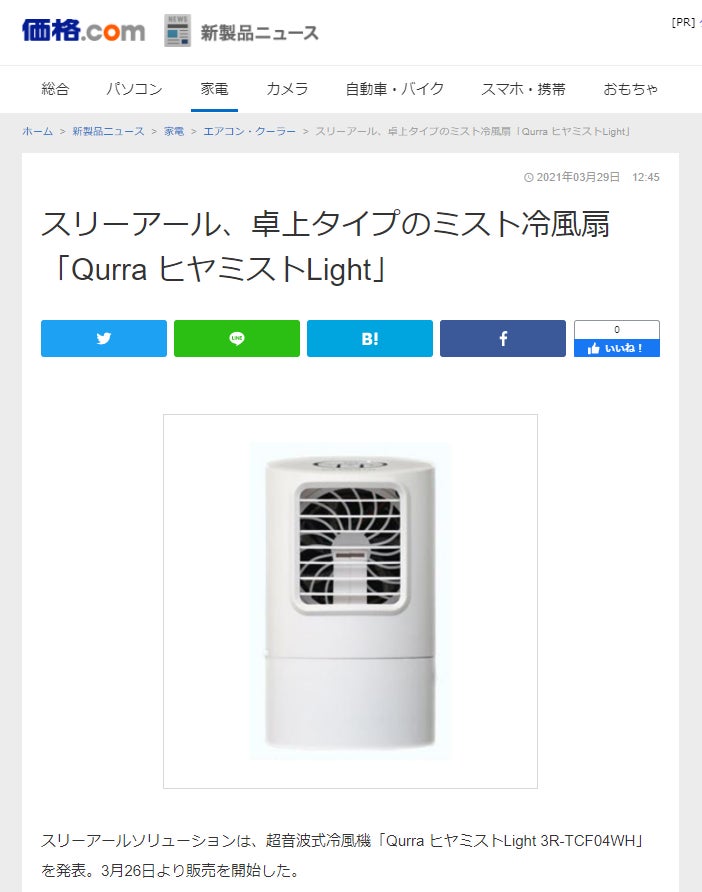Select the 家電 tab

(x=214, y=89)
